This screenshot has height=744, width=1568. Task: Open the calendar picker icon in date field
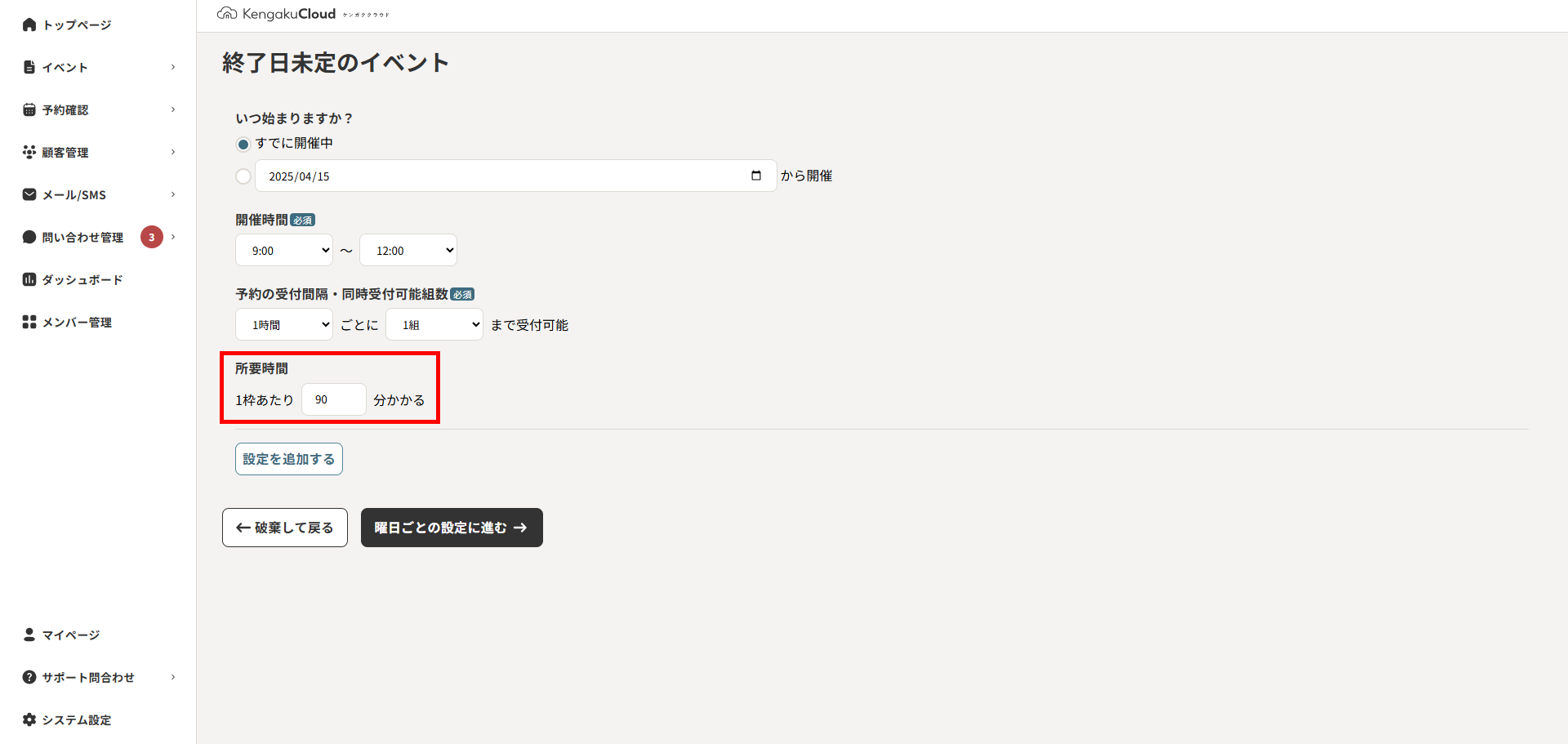pyautogui.click(x=756, y=176)
